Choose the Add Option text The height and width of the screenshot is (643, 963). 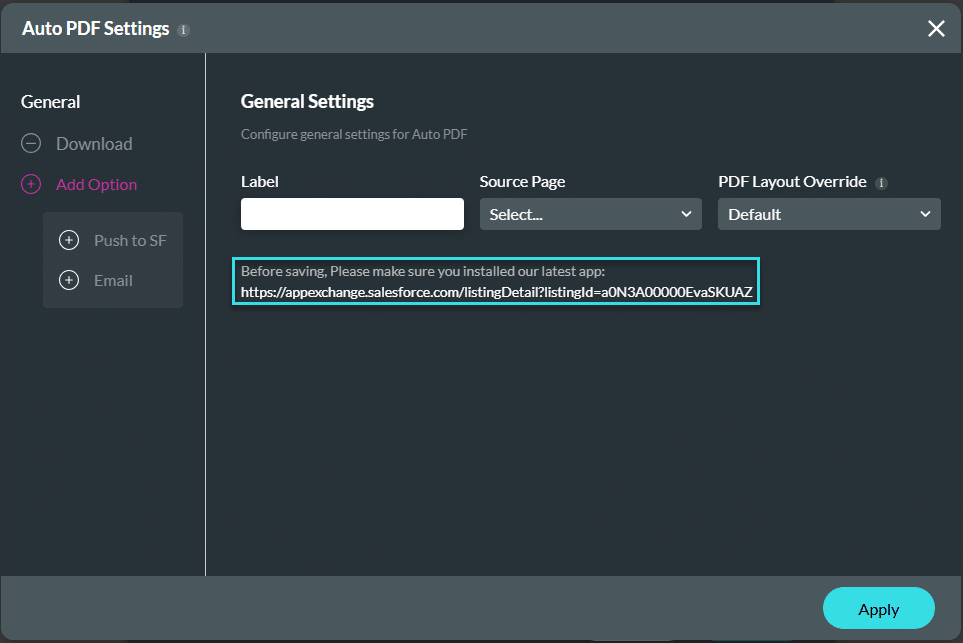pyautogui.click(x=97, y=184)
